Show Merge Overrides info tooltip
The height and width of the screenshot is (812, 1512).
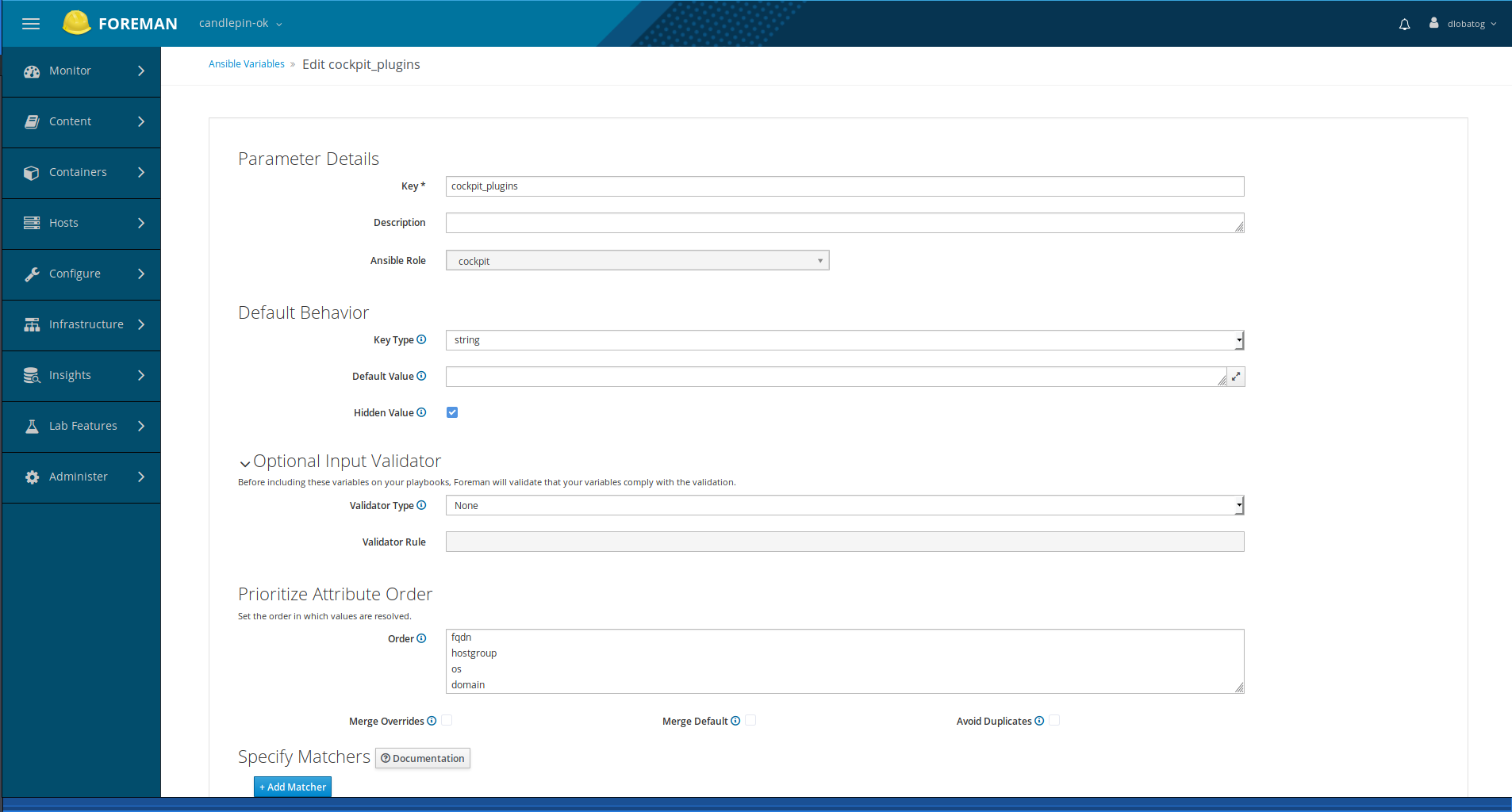coord(432,721)
